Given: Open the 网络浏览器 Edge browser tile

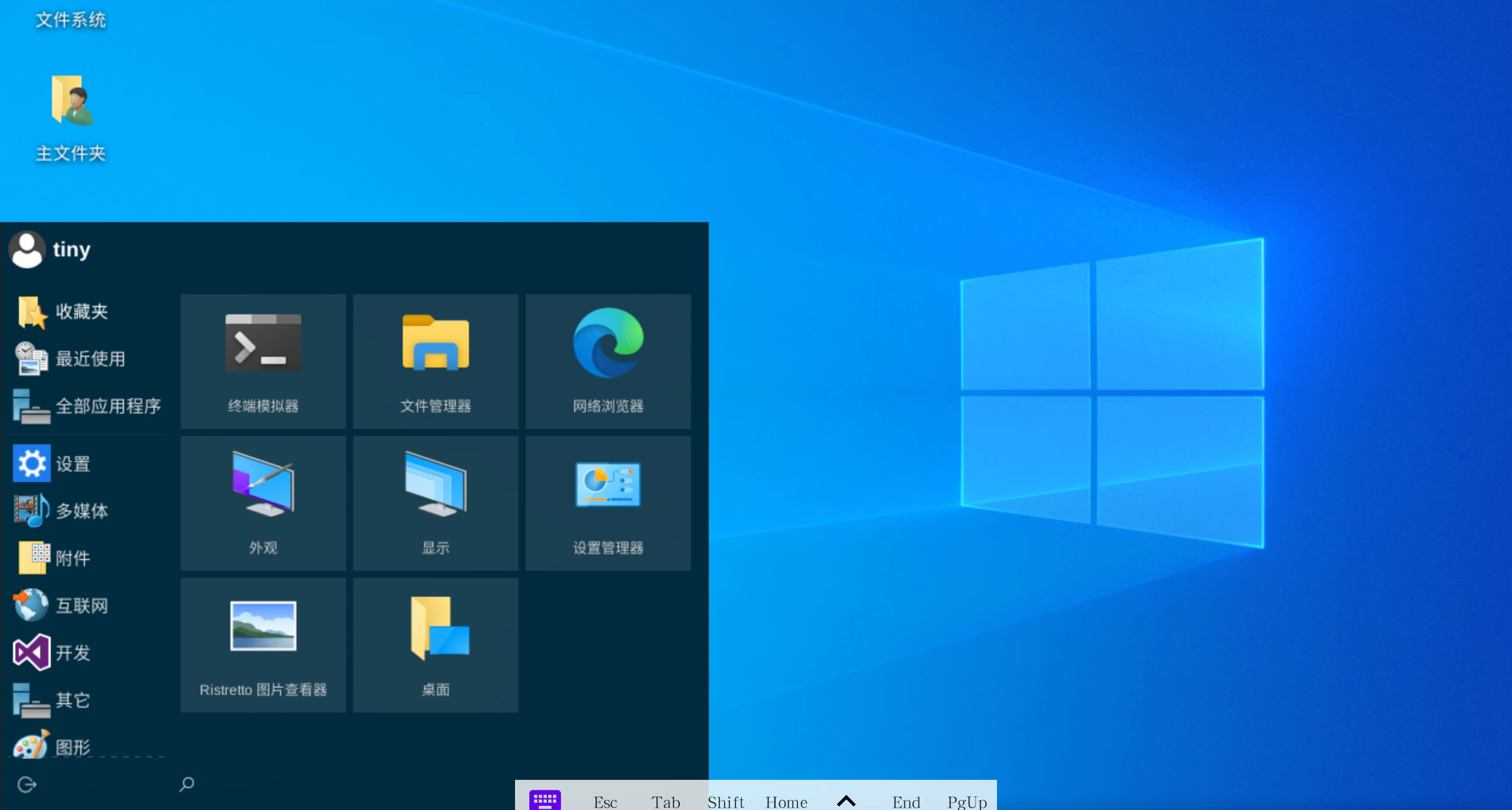Looking at the screenshot, I should [608, 361].
